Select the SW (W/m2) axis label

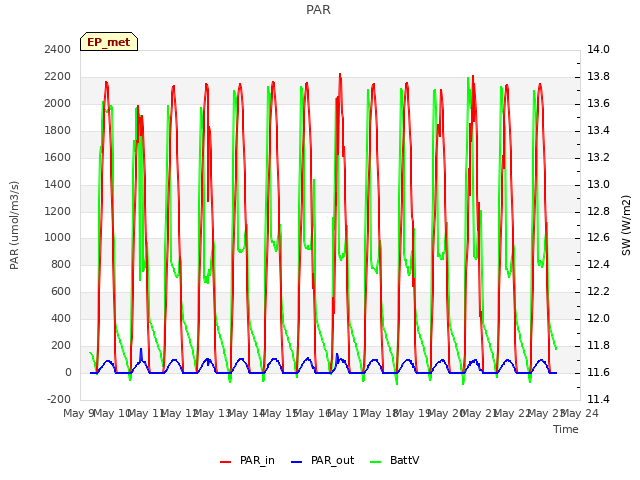[626, 225]
